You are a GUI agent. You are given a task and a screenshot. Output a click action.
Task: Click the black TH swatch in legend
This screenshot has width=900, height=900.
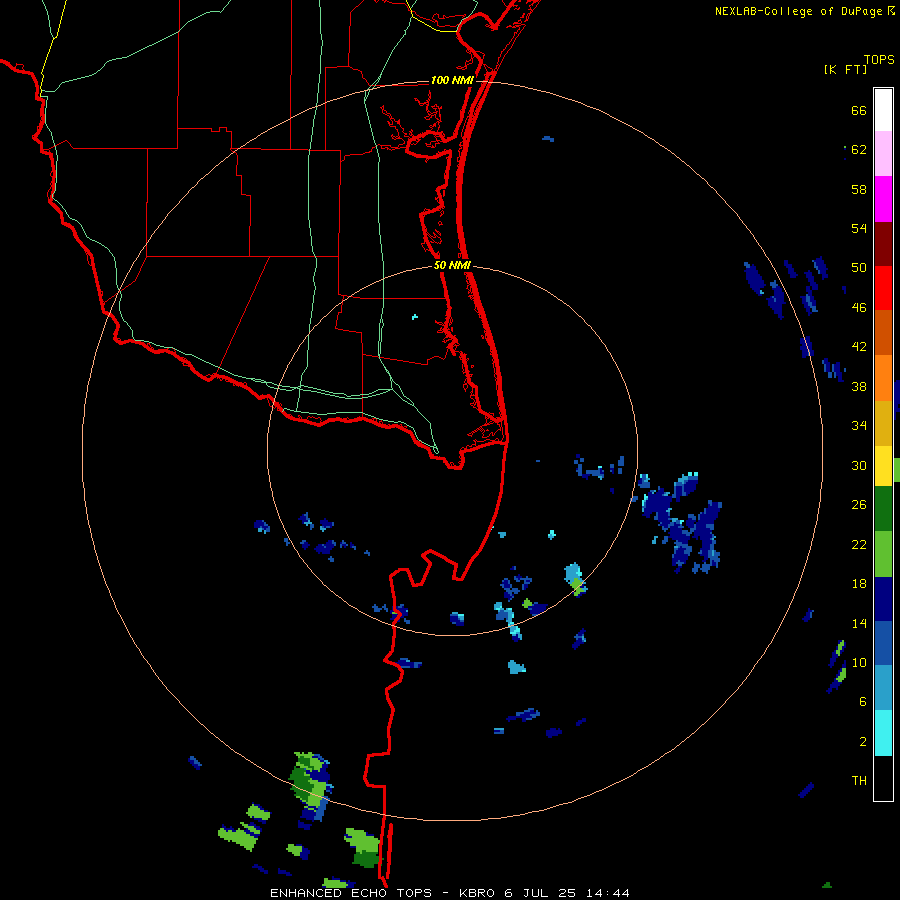[883, 778]
